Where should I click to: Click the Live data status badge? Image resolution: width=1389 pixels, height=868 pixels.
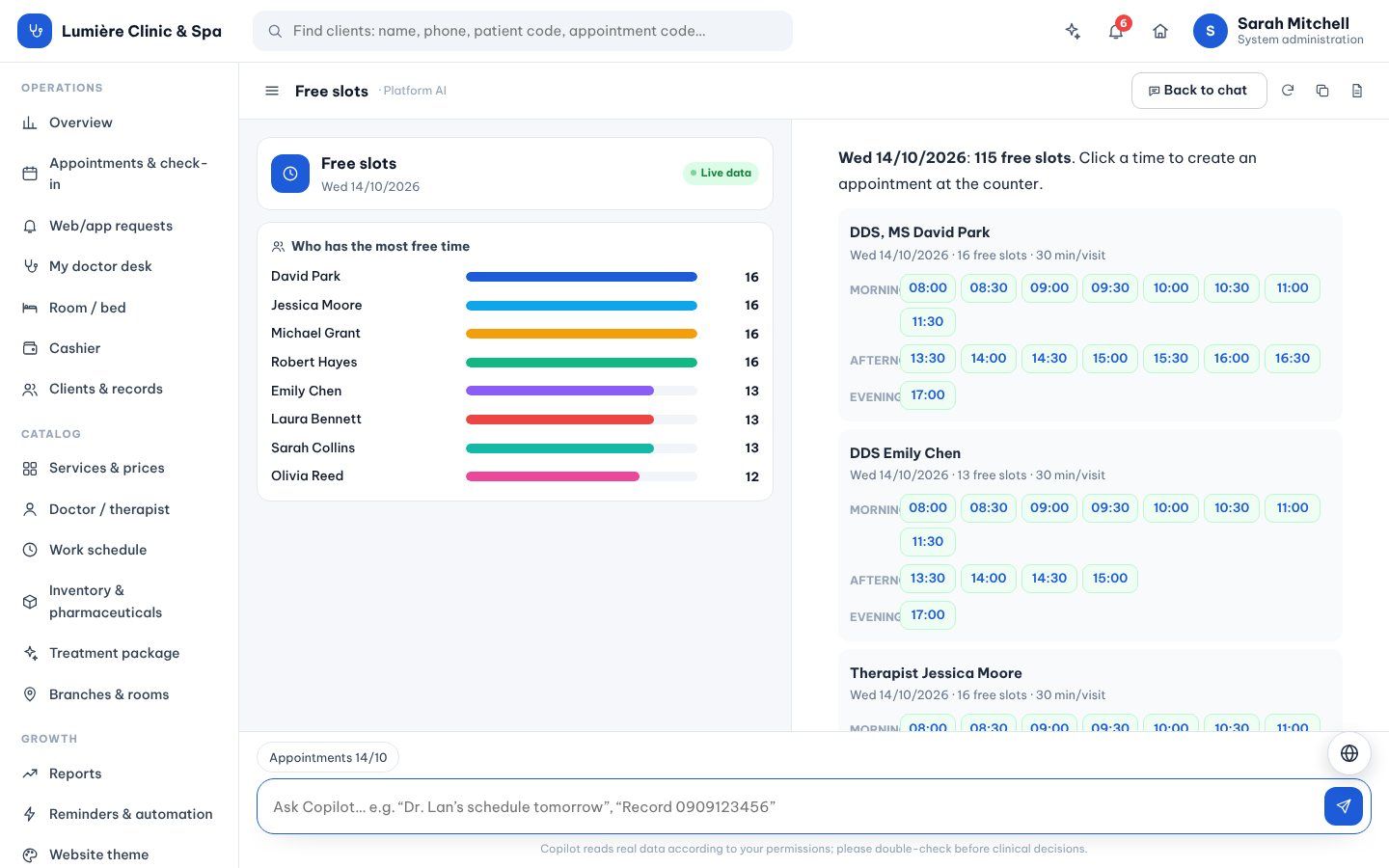721,174
